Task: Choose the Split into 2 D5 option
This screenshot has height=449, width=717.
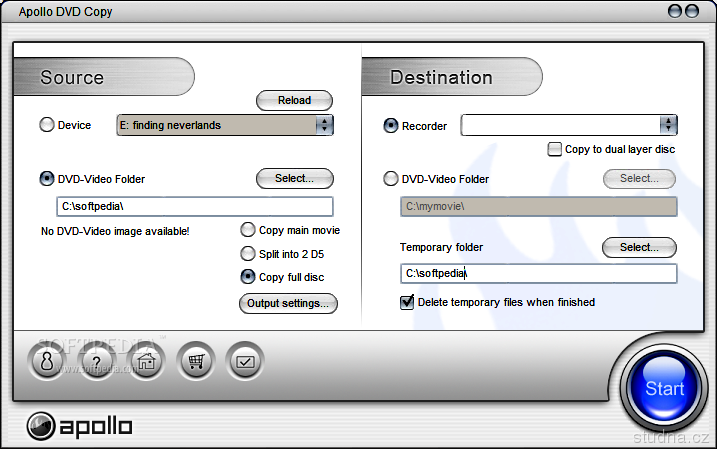Action: [x=248, y=254]
